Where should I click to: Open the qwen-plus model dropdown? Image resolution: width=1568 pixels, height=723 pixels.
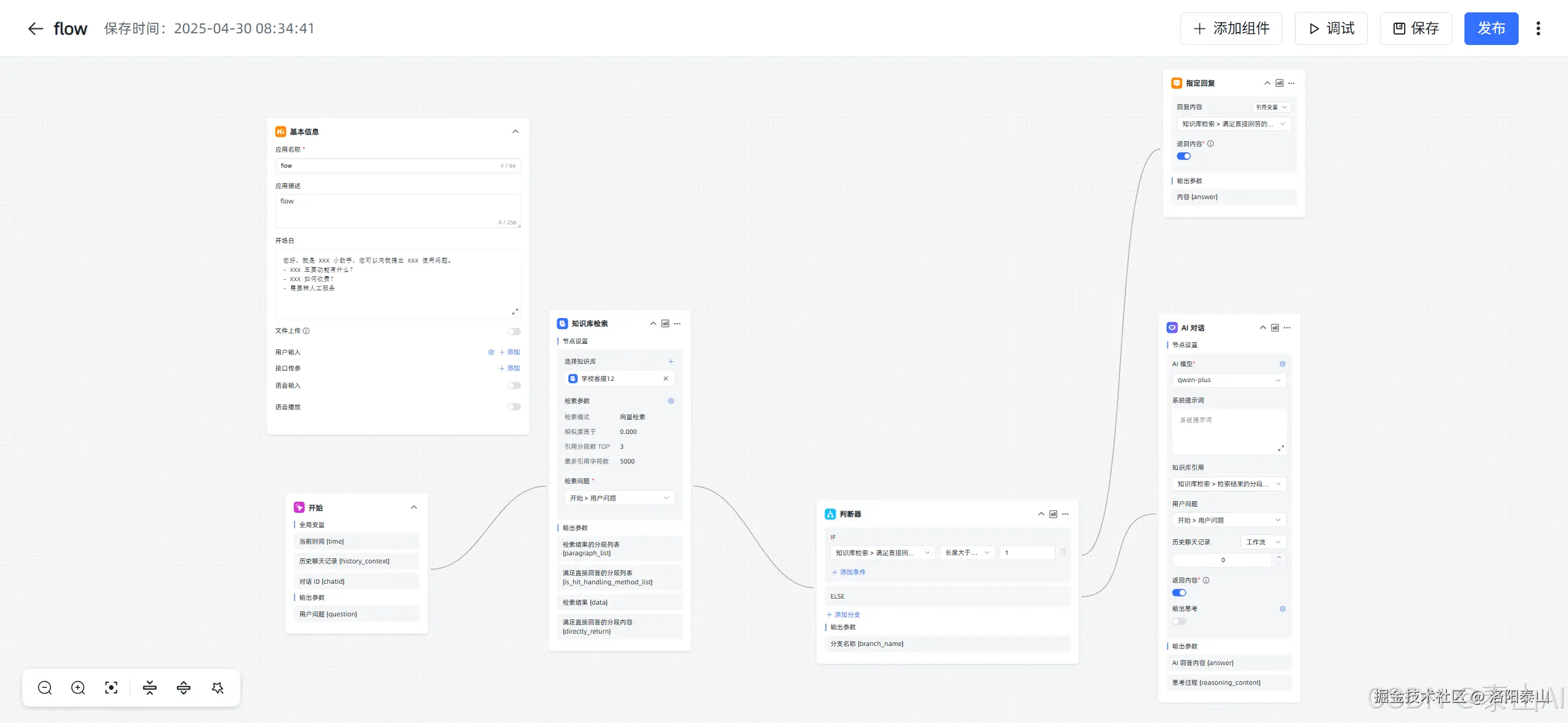1228,380
